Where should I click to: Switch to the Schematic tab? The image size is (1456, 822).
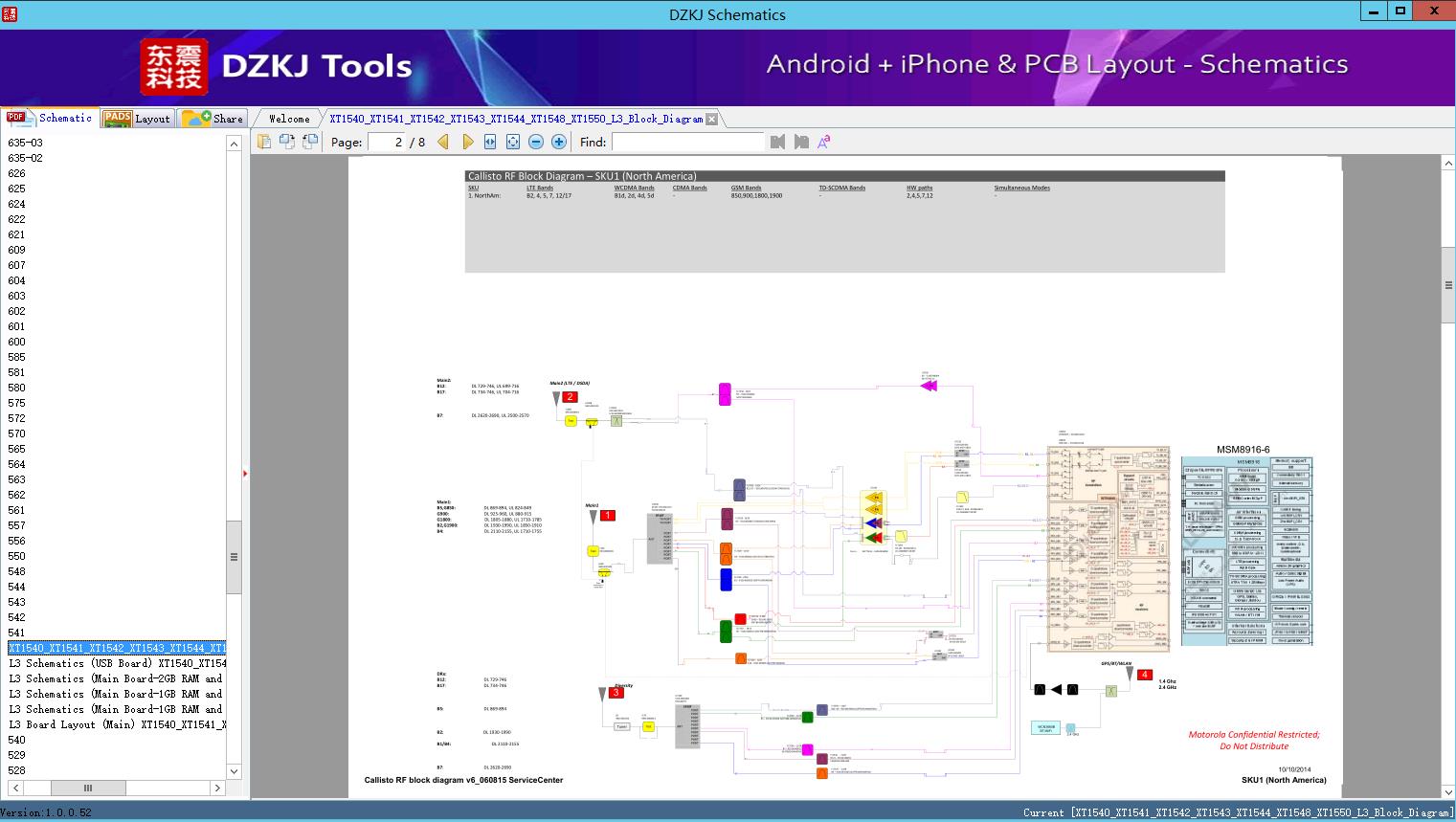pos(50,118)
